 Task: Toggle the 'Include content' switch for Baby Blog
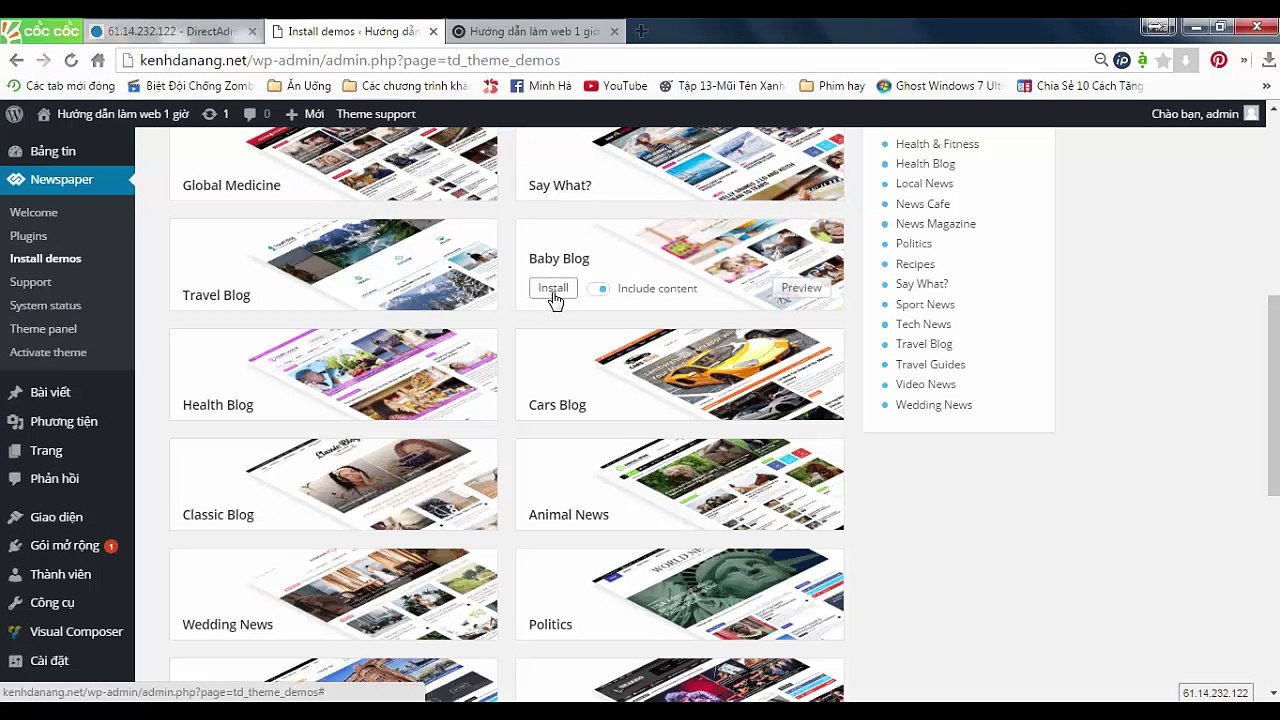point(599,288)
